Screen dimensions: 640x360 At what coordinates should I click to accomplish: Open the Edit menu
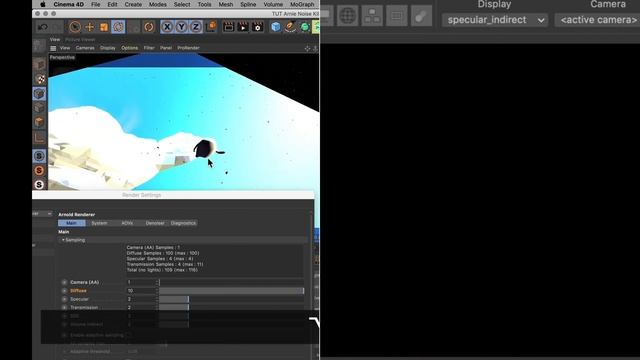click(112, 4)
